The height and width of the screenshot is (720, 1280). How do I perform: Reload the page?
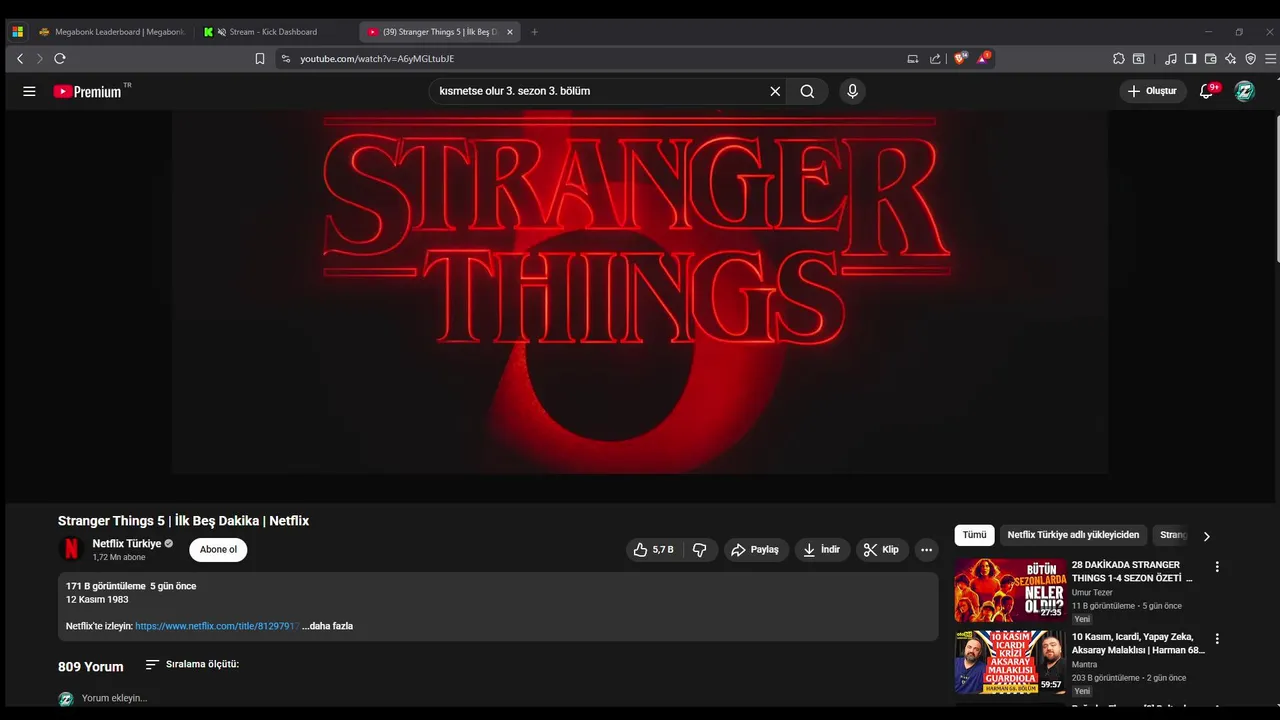click(60, 59)
